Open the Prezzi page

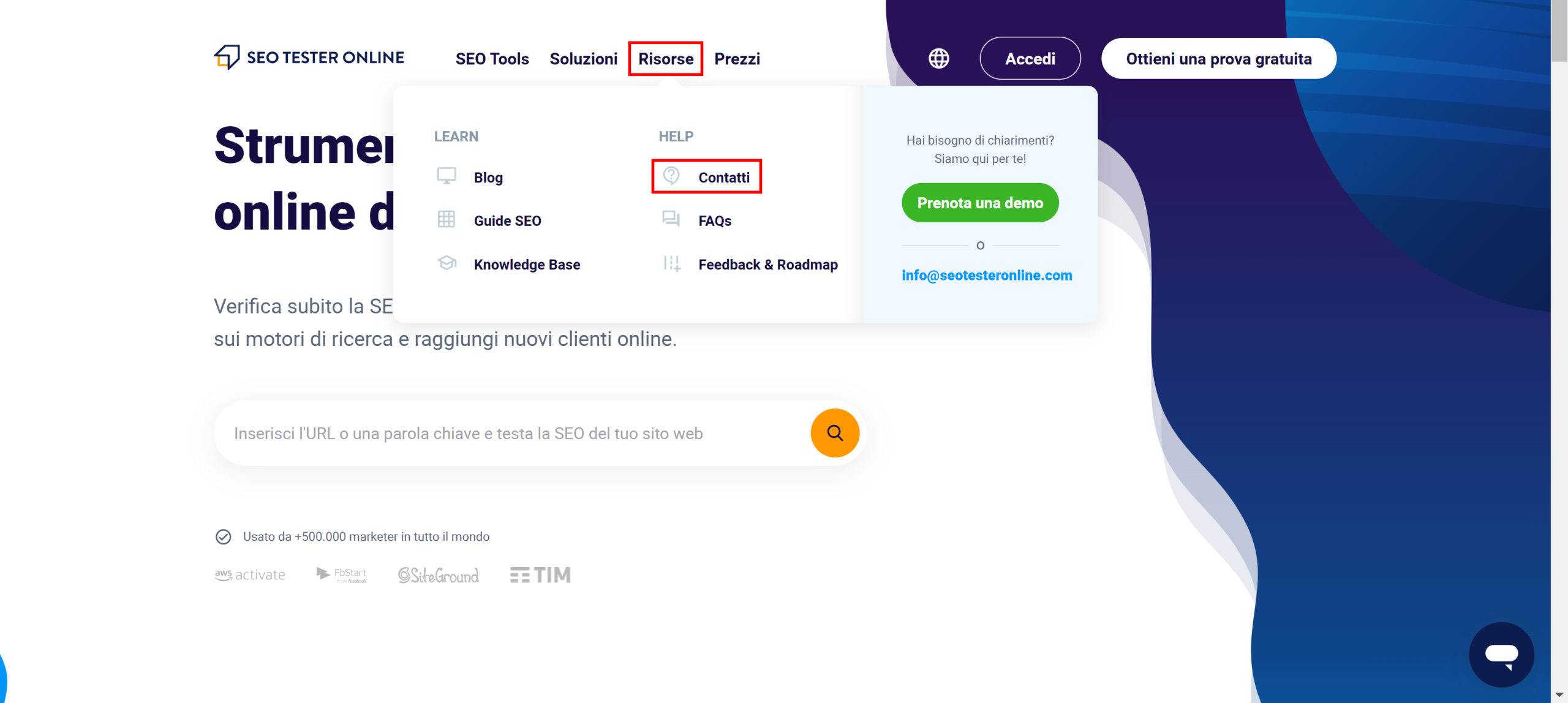point(737,59)
